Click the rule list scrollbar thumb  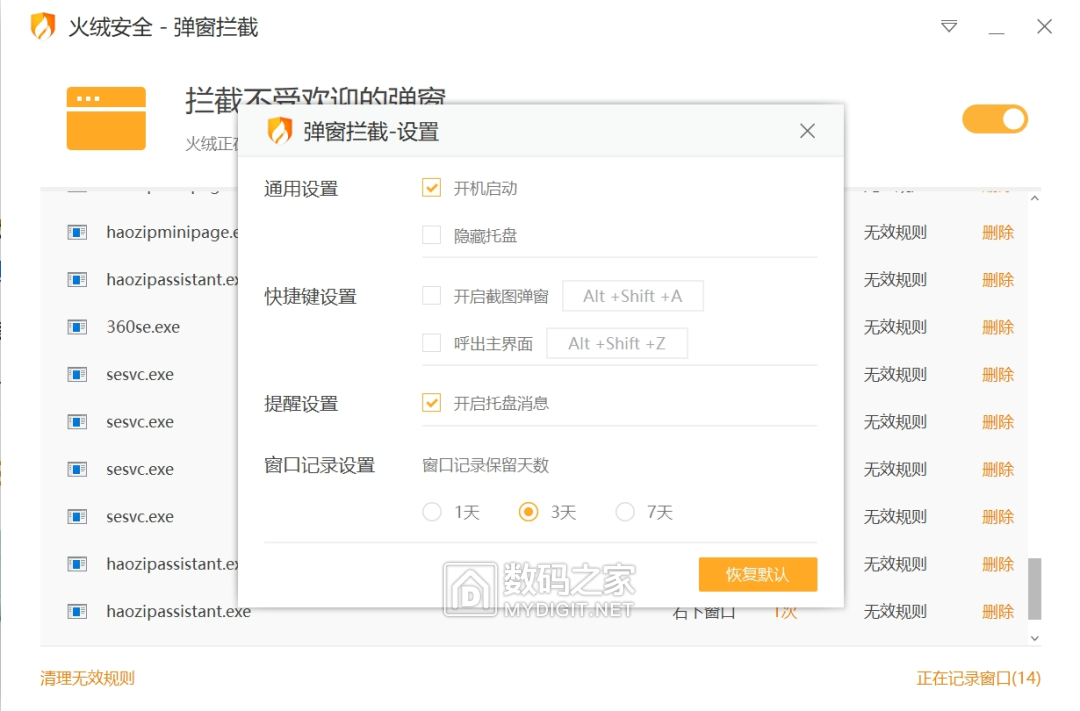(1035, 589)
